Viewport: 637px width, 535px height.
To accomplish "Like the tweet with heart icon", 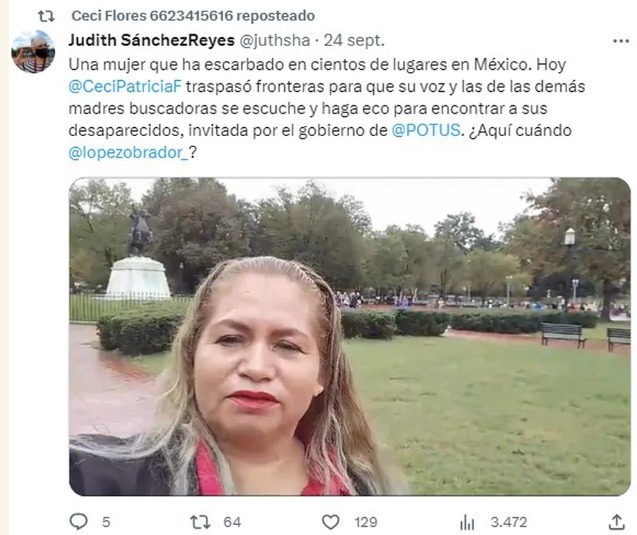I will pos(330,522).
